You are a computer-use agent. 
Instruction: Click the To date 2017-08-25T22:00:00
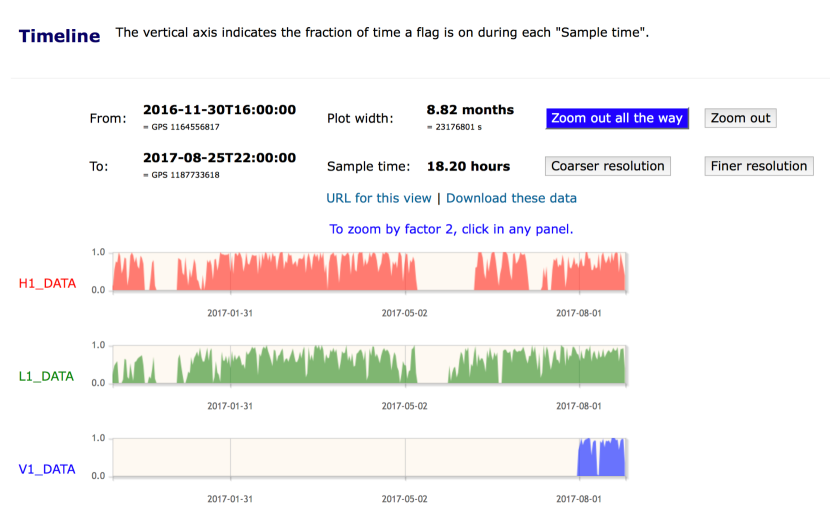[x=219, y=158]
